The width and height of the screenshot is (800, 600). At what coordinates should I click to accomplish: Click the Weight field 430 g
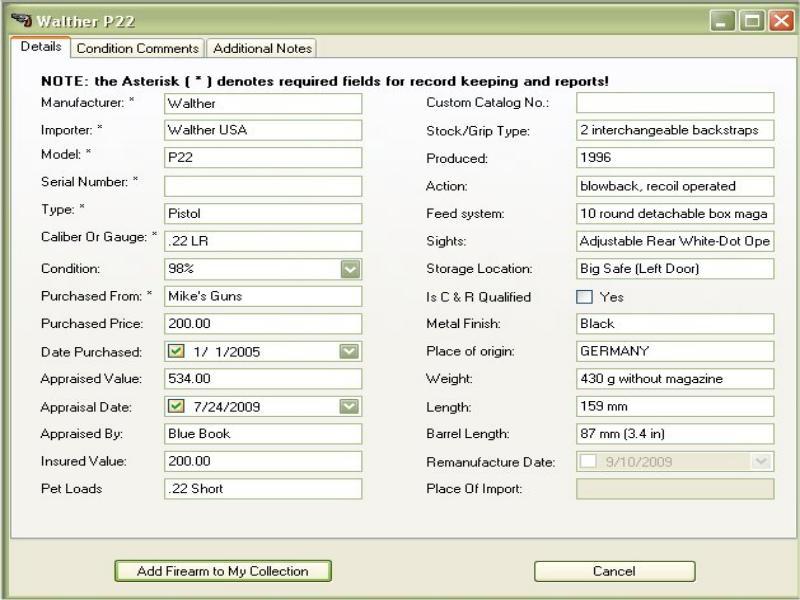tap(675, 379)
